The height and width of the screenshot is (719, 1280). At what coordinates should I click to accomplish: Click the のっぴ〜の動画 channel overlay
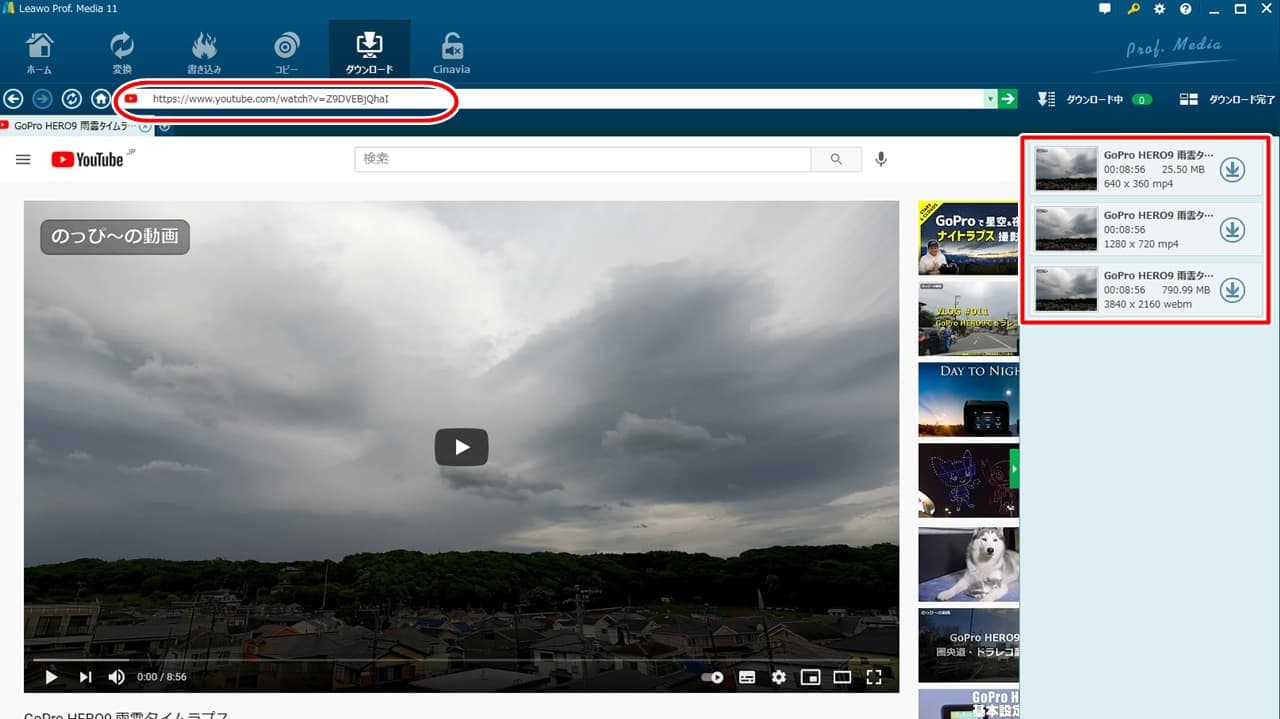coord(115,237)
